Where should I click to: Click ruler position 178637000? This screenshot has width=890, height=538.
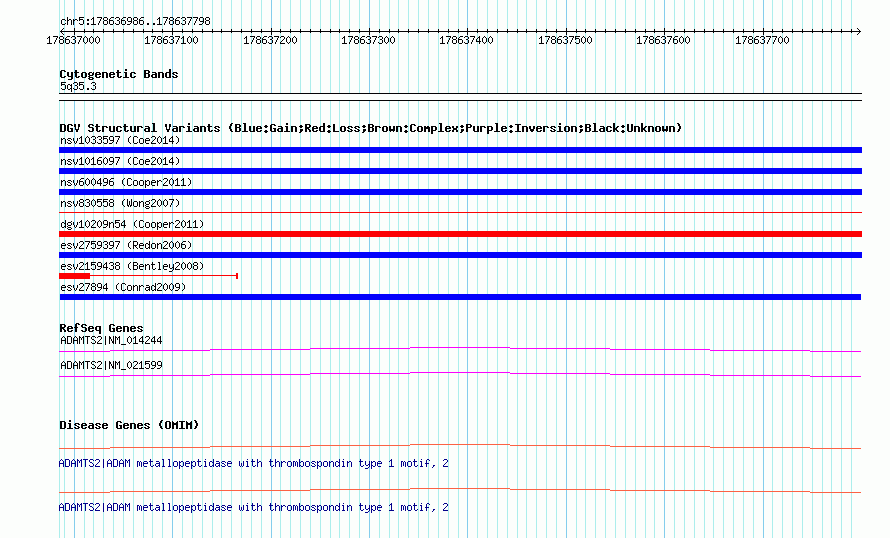pyautogui.click(x=73, y=40)
